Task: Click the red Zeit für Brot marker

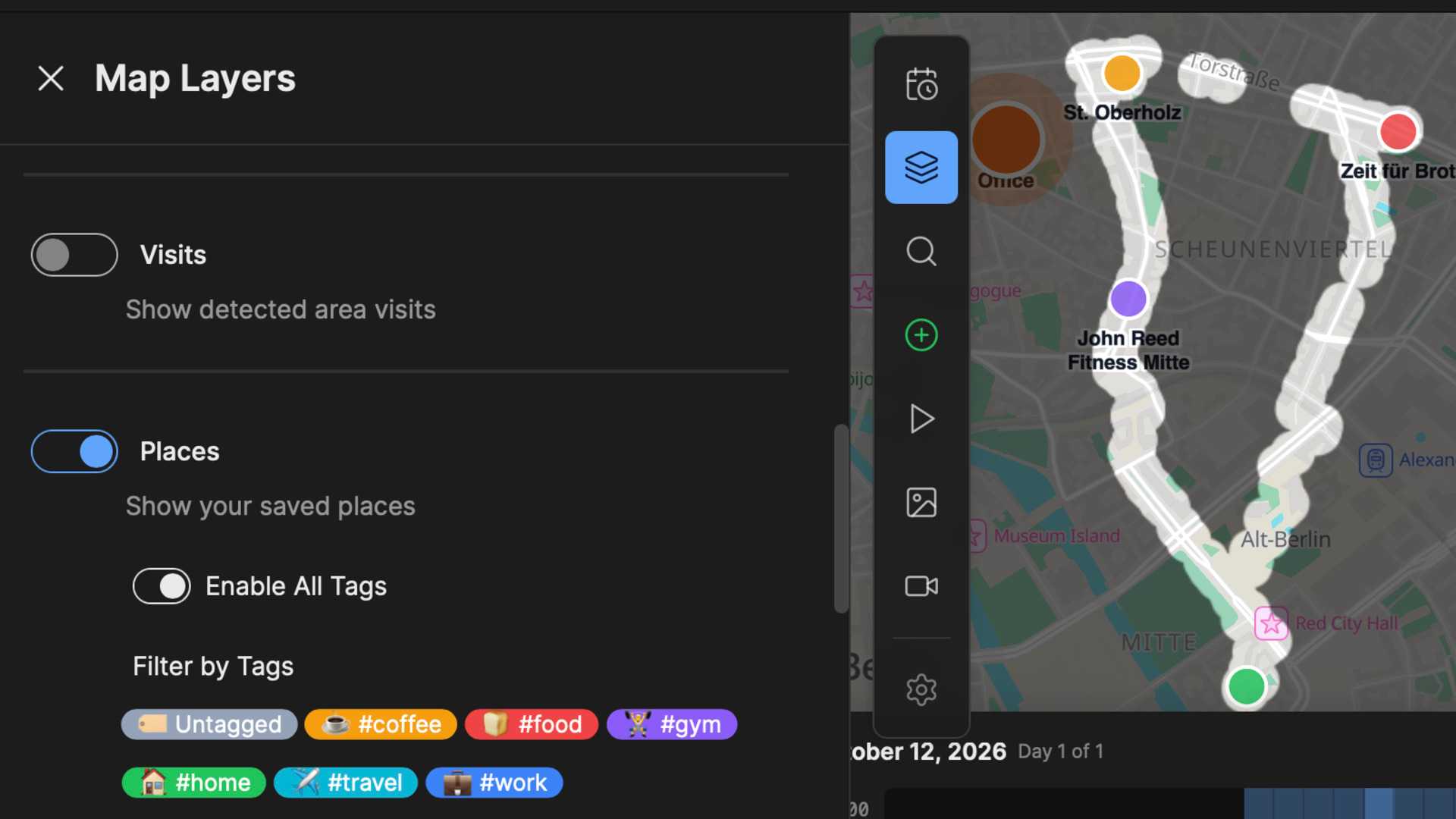Action: point(1398,131)
